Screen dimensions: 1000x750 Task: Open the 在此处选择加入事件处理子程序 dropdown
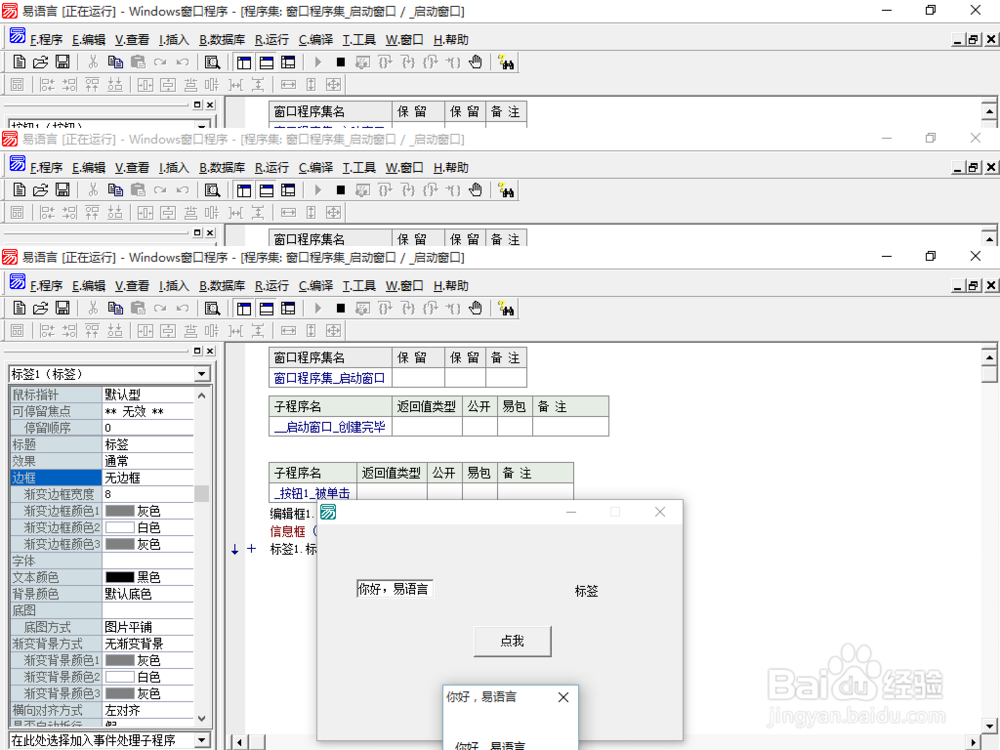coord(202,740)
